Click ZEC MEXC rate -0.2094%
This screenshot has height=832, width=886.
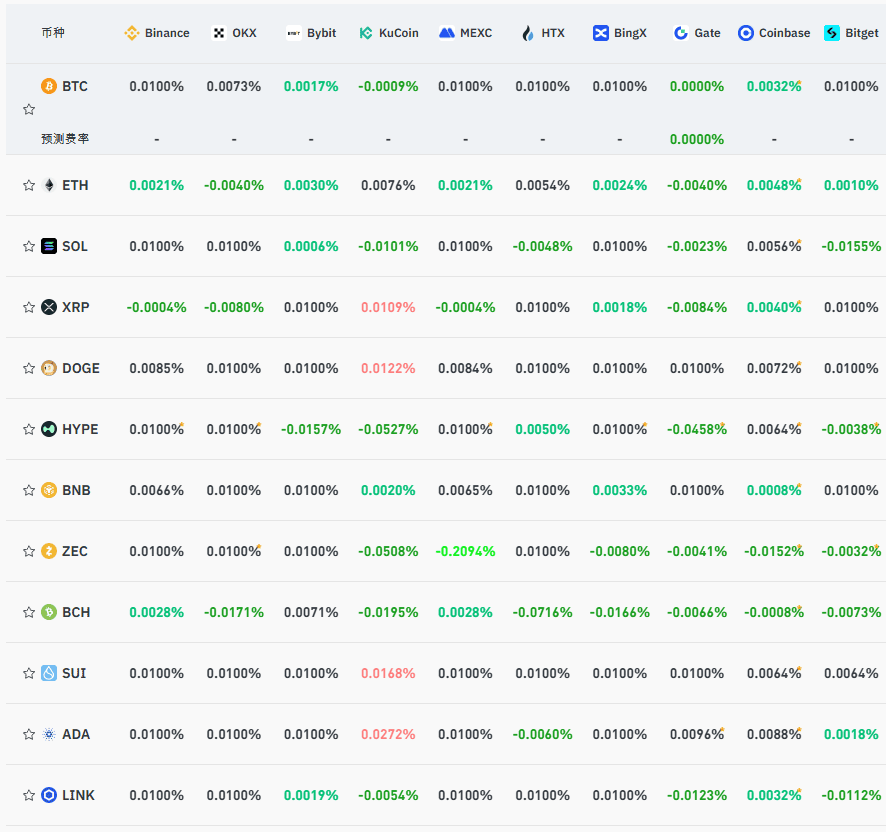coord(465,552)
